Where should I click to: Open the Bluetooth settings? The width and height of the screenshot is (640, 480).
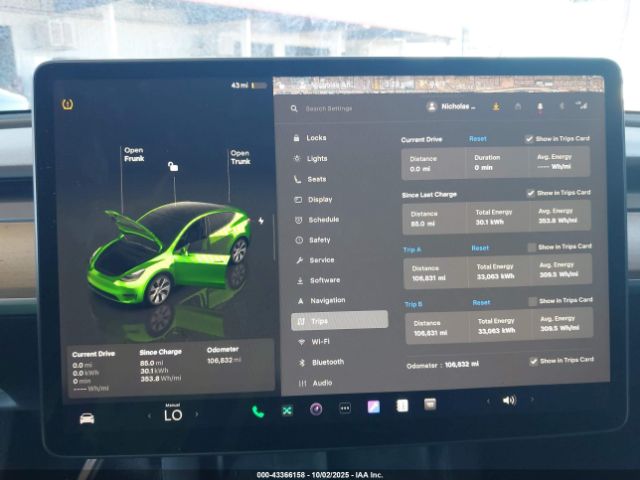coord(321,362)
